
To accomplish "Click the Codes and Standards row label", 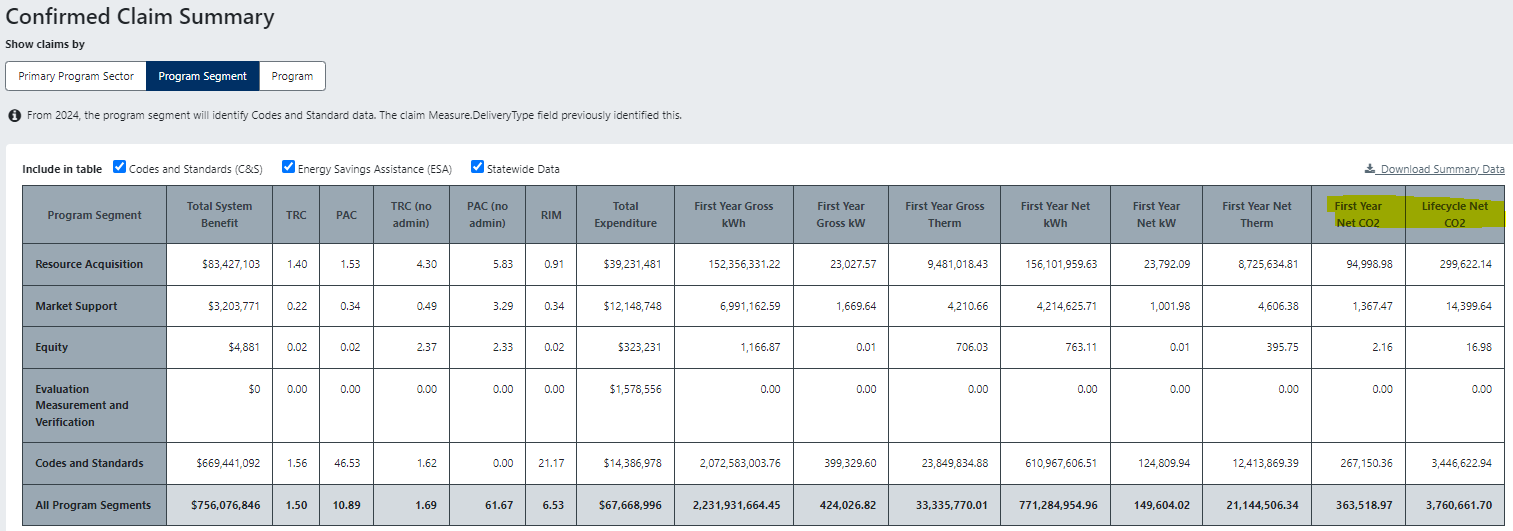I will 89,463.
